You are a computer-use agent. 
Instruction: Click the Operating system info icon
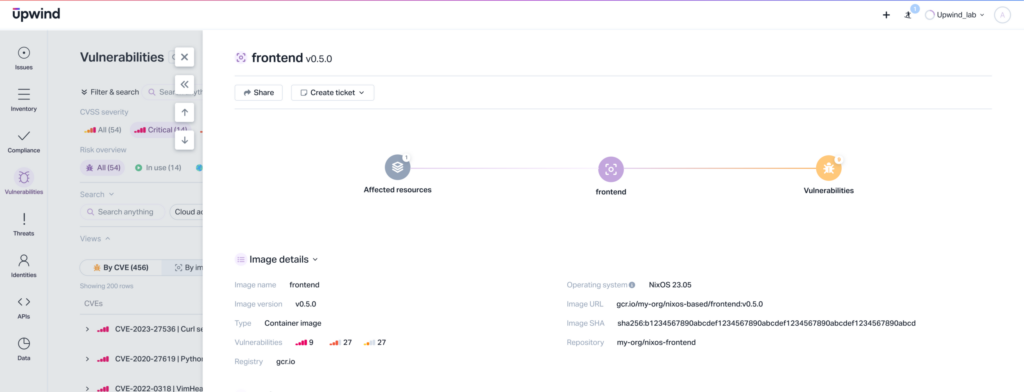632,286
